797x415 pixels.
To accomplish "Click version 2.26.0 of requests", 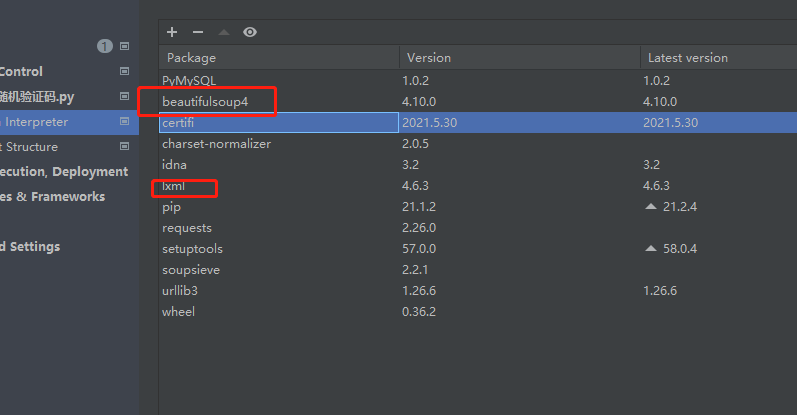I will point(419,228).
